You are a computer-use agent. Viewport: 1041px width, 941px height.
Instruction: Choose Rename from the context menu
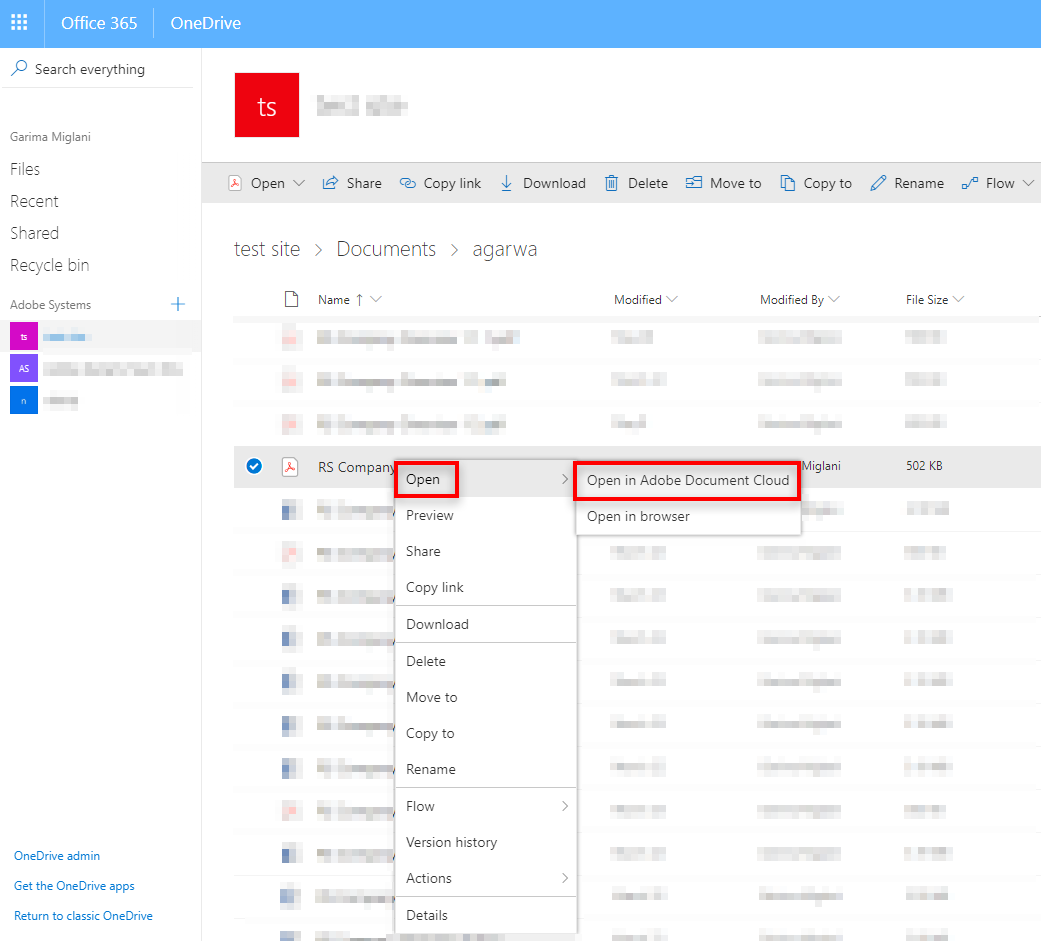coord(486,769)
